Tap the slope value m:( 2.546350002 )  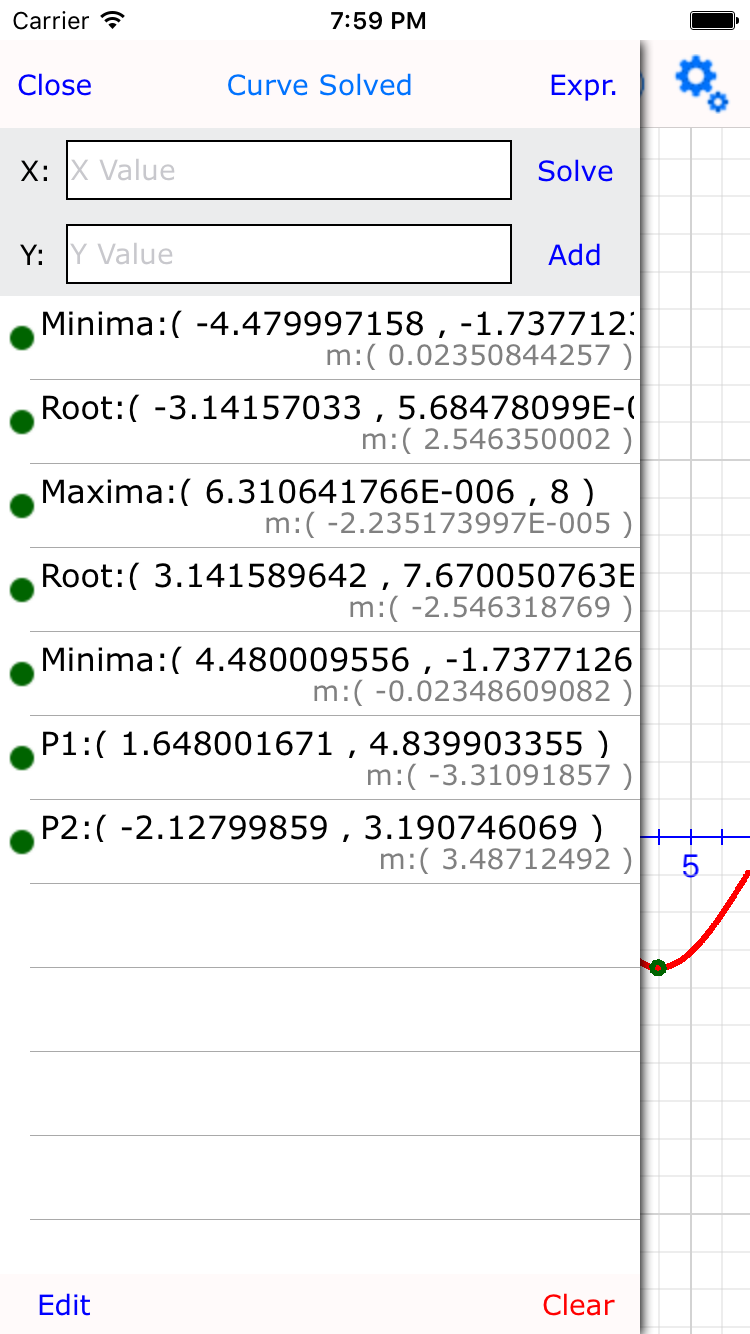497,439
